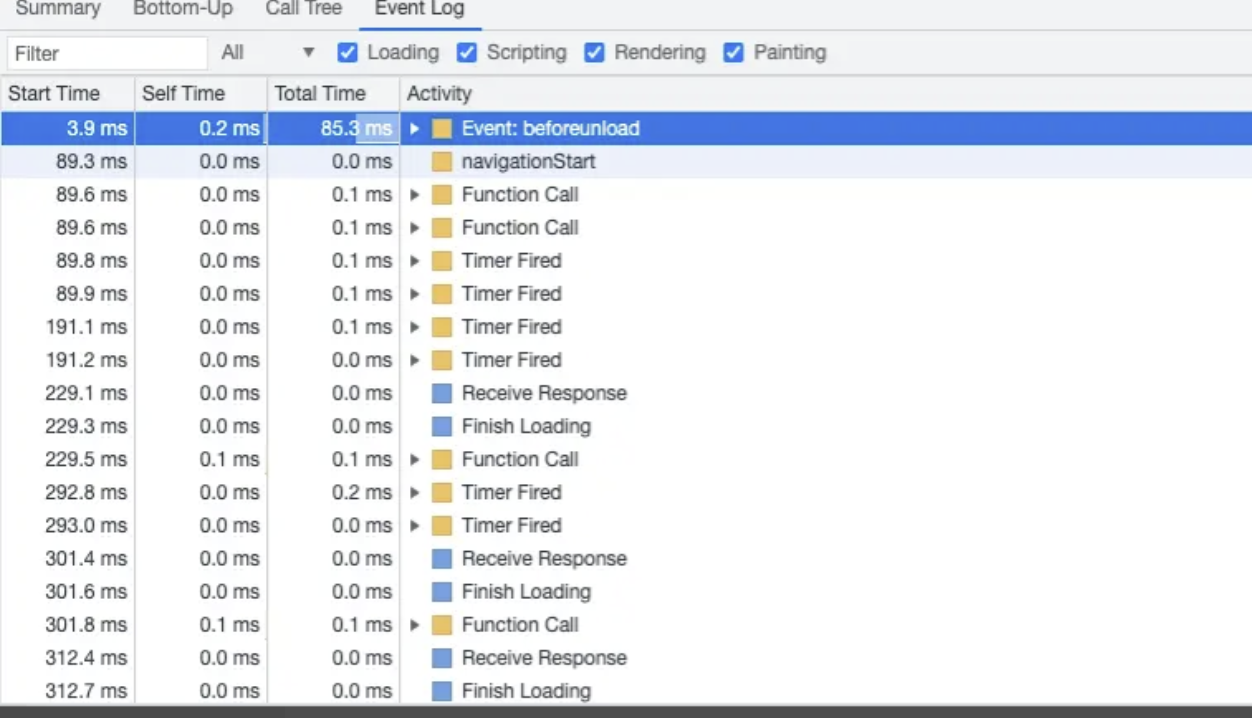Click blue icon of Receive Response at 229.1 ms
The width and height of the screenshot is (1252, 718).
click(442, 393)
